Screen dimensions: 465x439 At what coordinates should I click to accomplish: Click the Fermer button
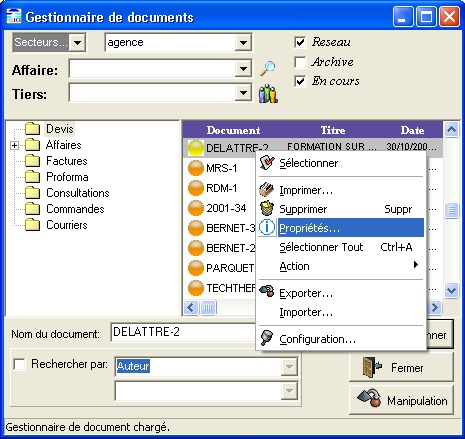click(401, 367)
